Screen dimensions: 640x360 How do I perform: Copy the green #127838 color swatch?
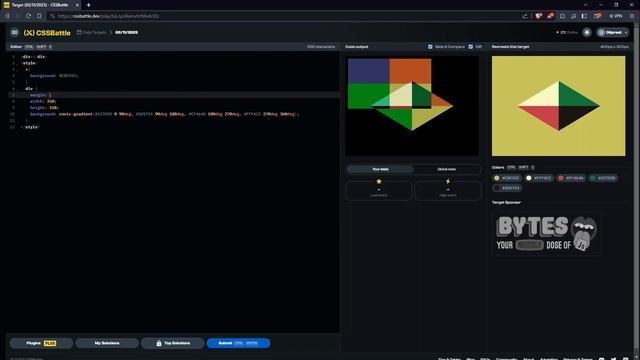(x=603, y=178)
